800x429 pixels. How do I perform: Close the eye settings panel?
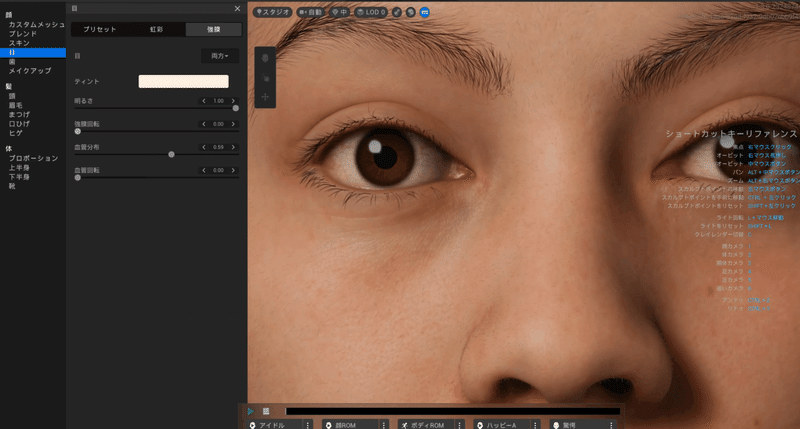237,9
